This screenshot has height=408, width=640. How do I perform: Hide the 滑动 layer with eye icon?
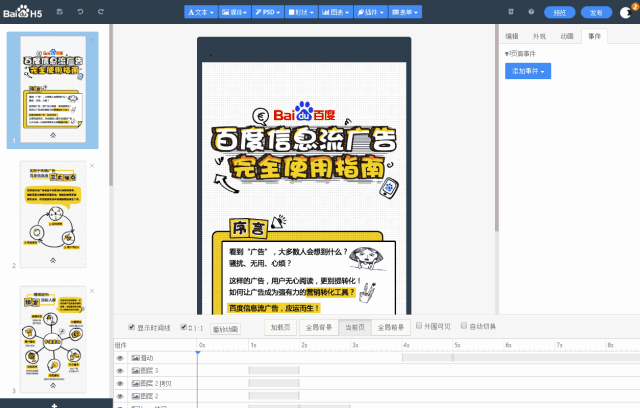coord(120,358)
